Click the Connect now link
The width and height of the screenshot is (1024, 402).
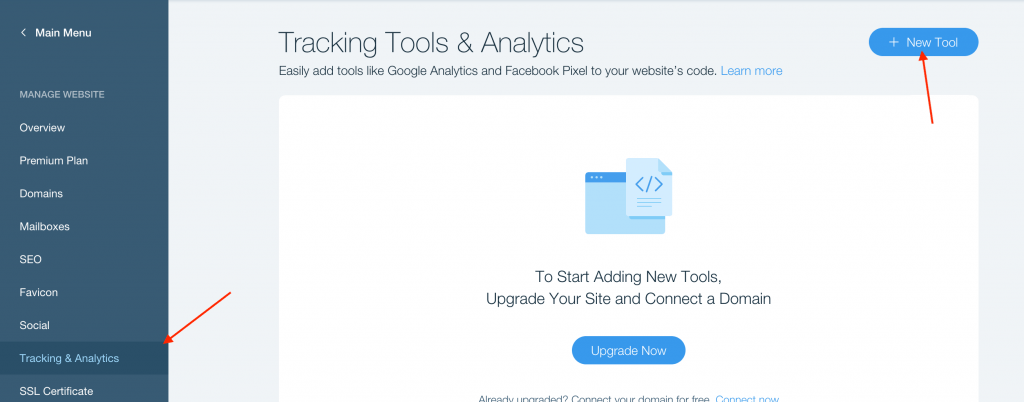coord(747,399)
